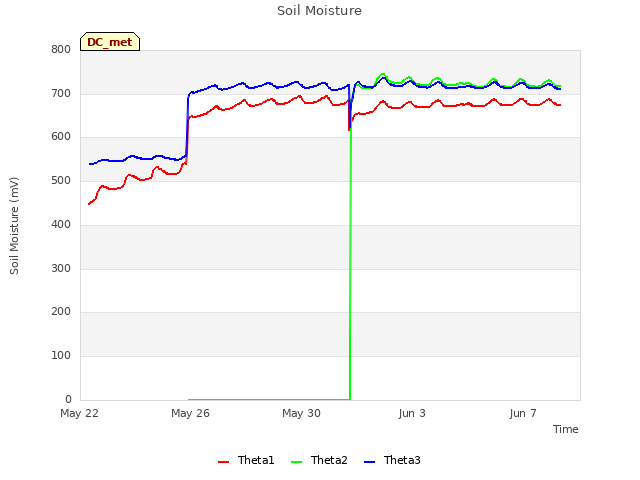Click the May 22 x-axis label

pyautogui.click(x=79, y=413)
